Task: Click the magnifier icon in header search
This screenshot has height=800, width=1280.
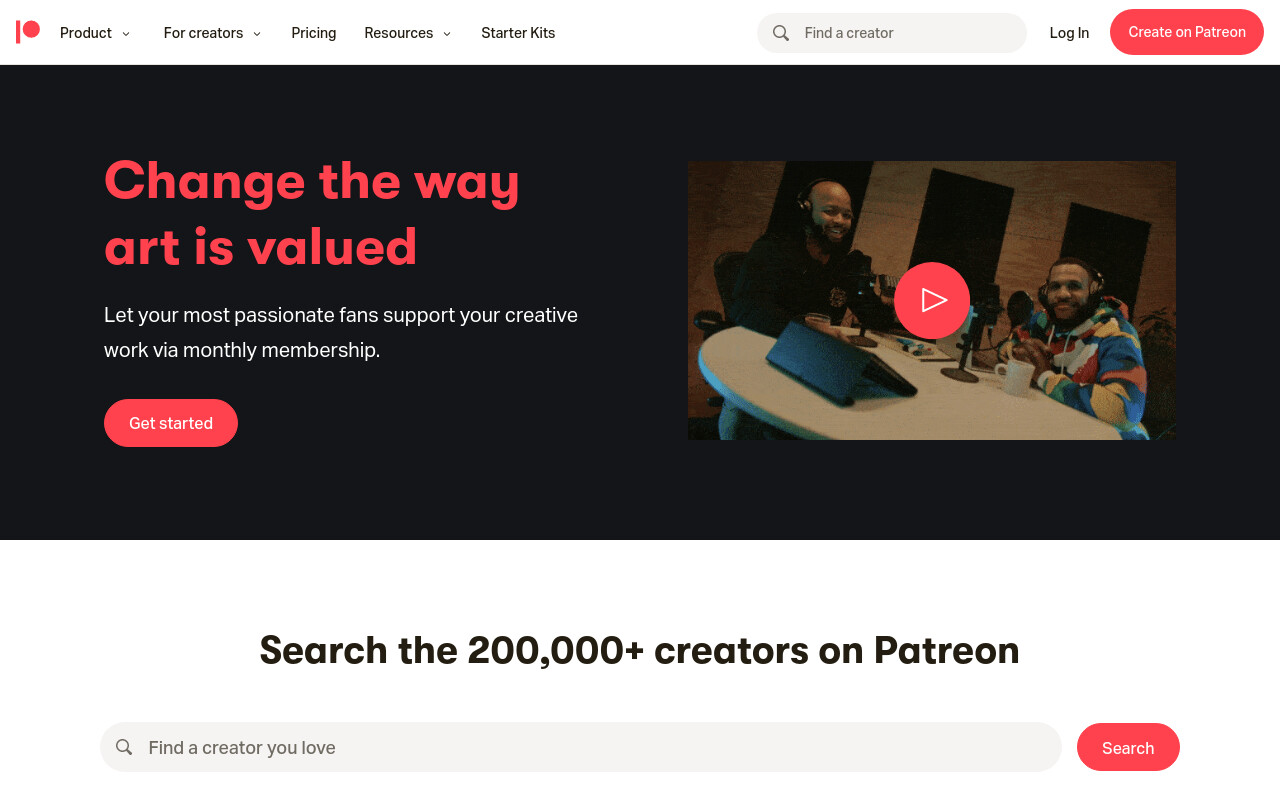Action: (781, 33)
